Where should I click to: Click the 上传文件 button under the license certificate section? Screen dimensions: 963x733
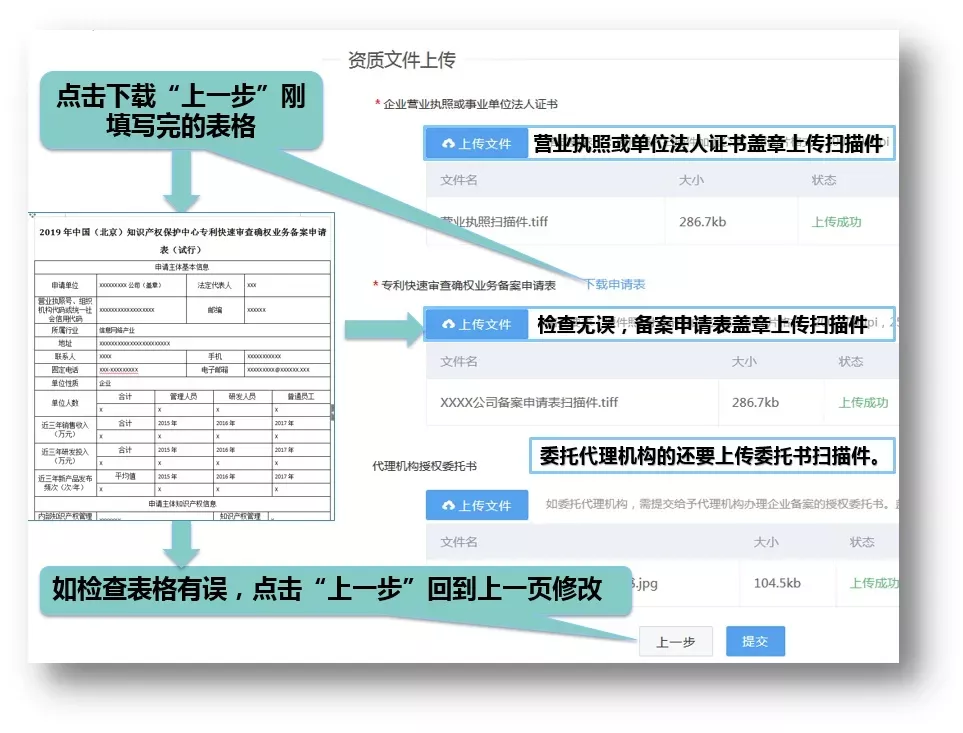pos(478,144)
